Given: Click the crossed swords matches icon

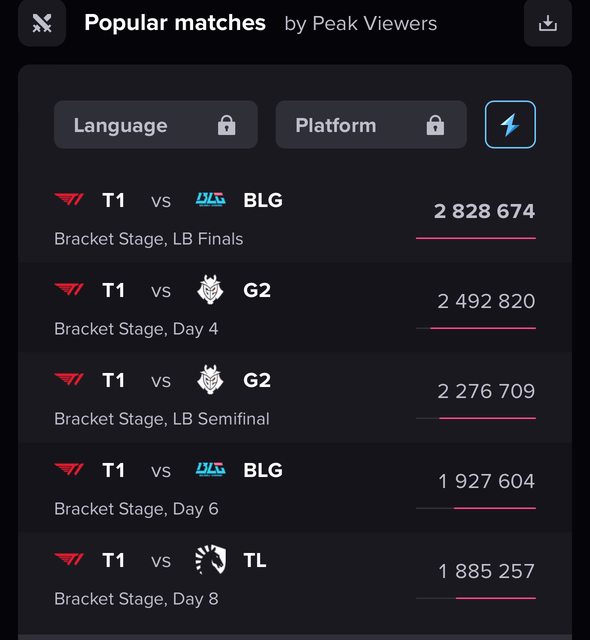Looking at the screenshot, I should (x=42, y=23).
